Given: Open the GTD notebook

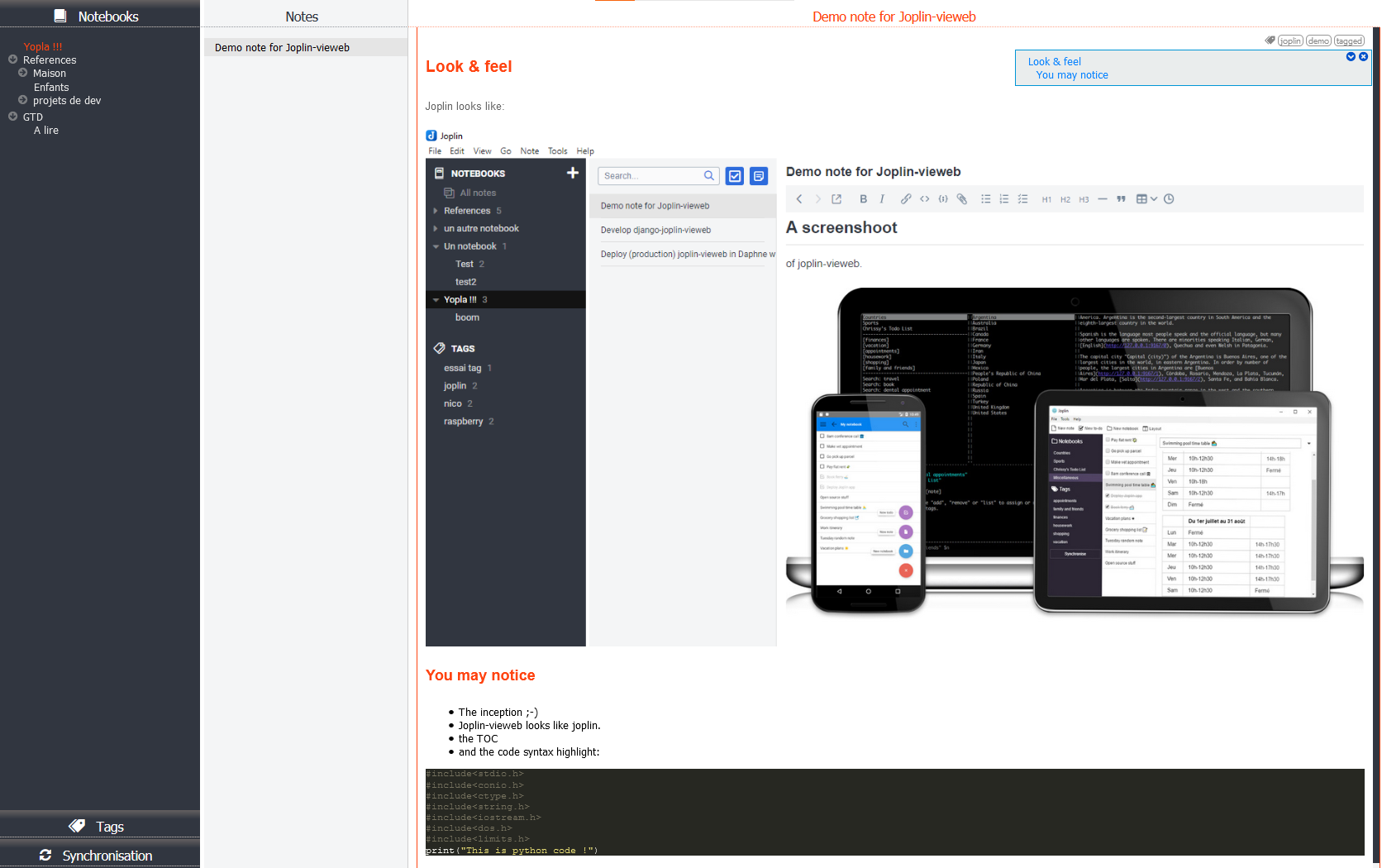Looking at the screenshot, I should [x=33, y=117].
